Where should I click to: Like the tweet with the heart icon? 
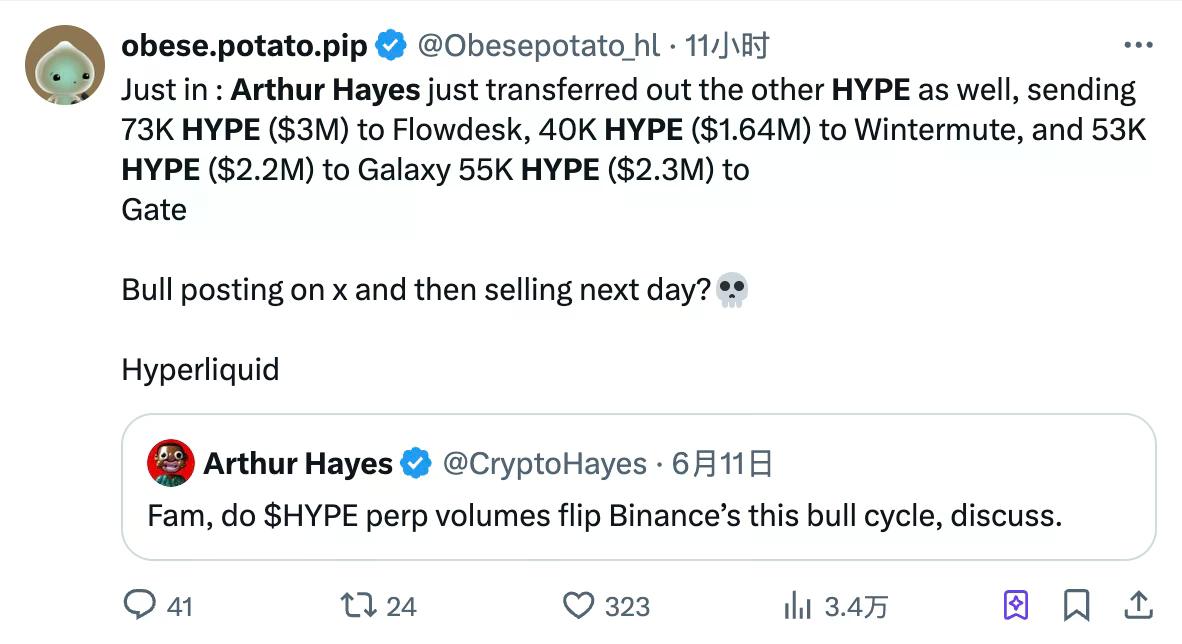(578, 605)
